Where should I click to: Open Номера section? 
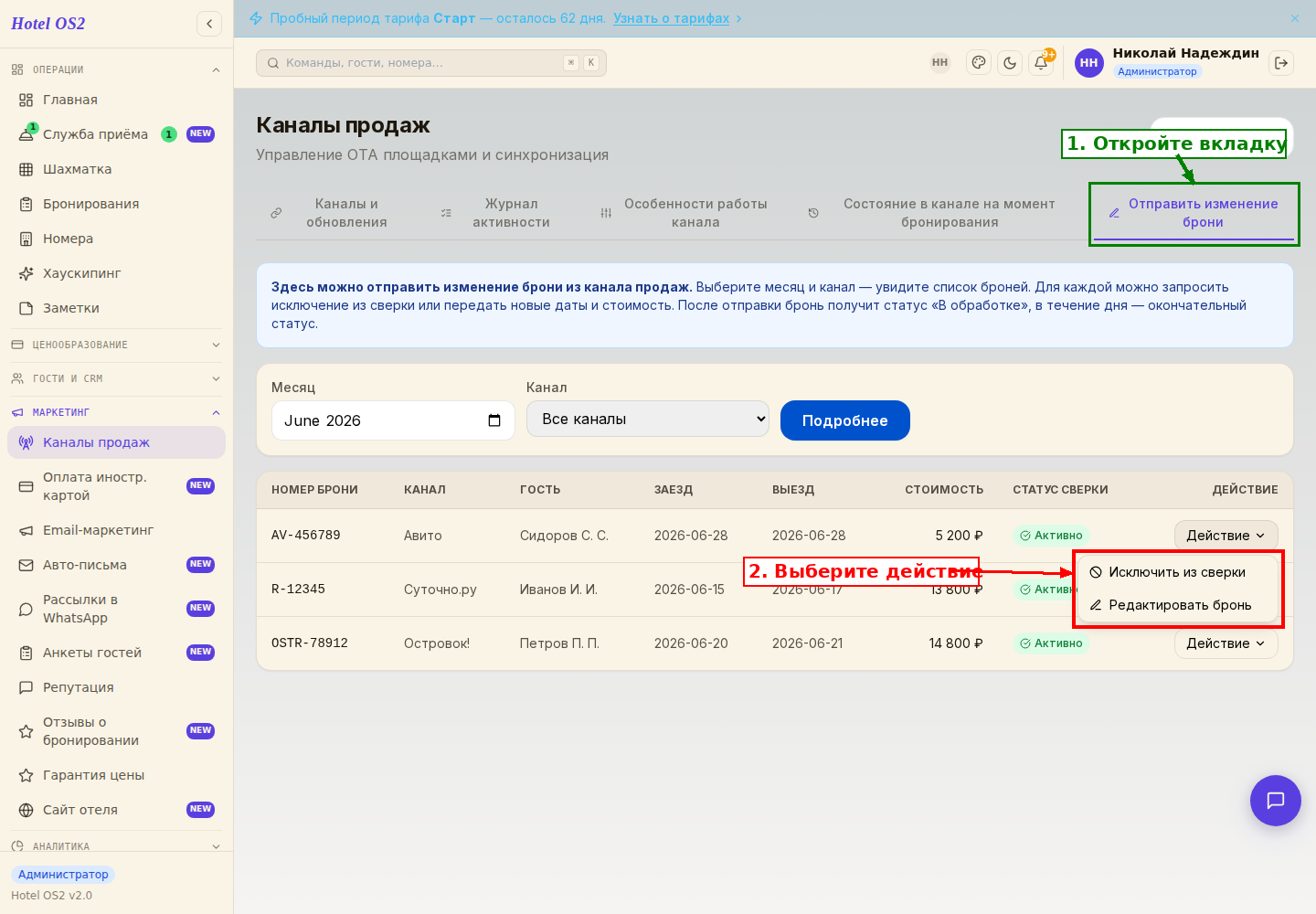[116, 239]
